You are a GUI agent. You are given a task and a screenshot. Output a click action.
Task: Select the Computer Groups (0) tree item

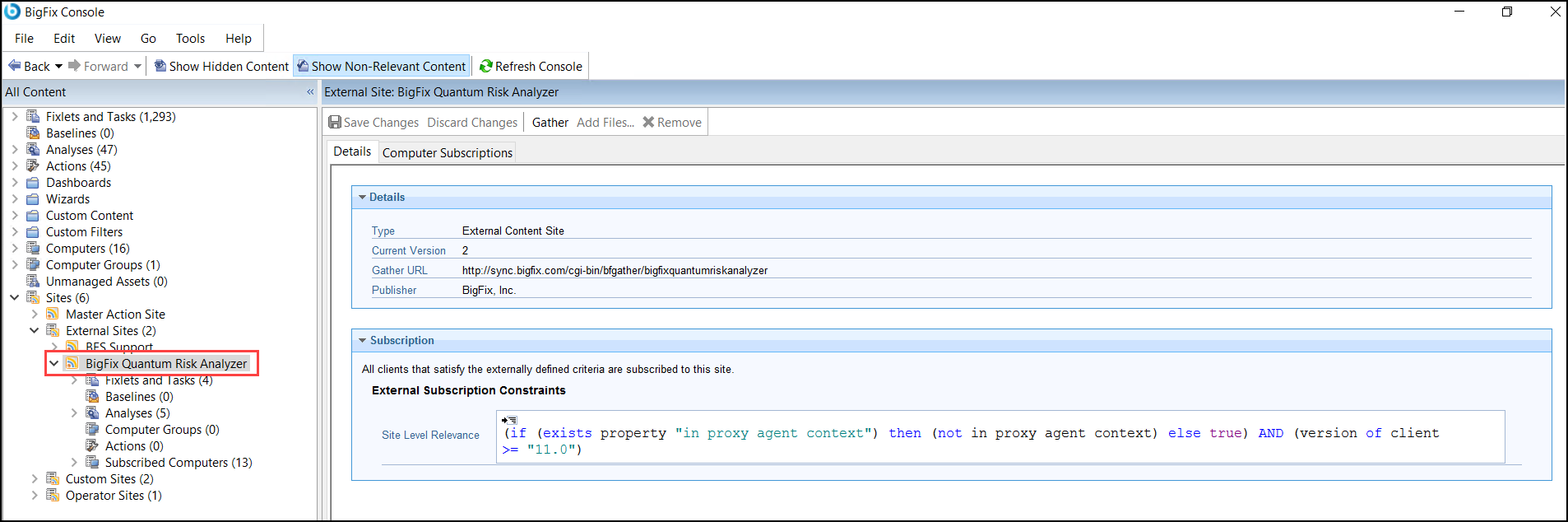click(x=162, y=429)
